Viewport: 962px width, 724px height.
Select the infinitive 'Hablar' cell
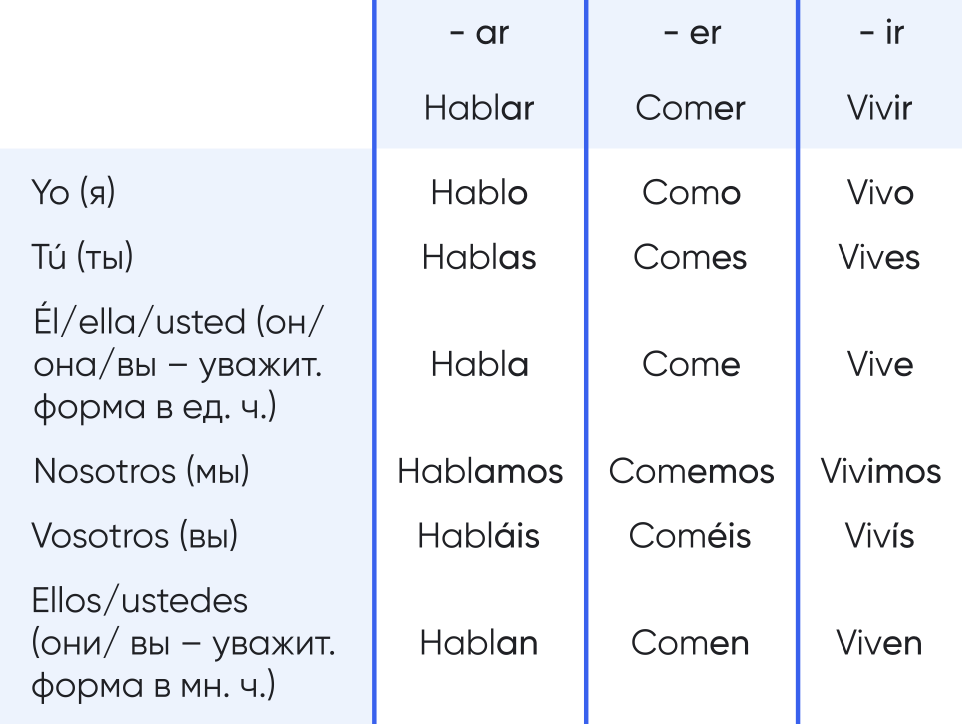pos(479,108)
